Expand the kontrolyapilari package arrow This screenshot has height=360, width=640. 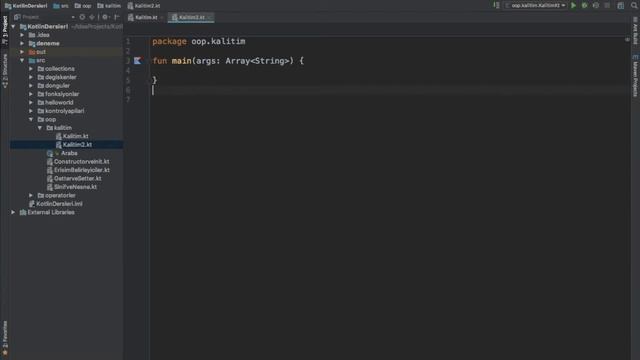[31, 111]
